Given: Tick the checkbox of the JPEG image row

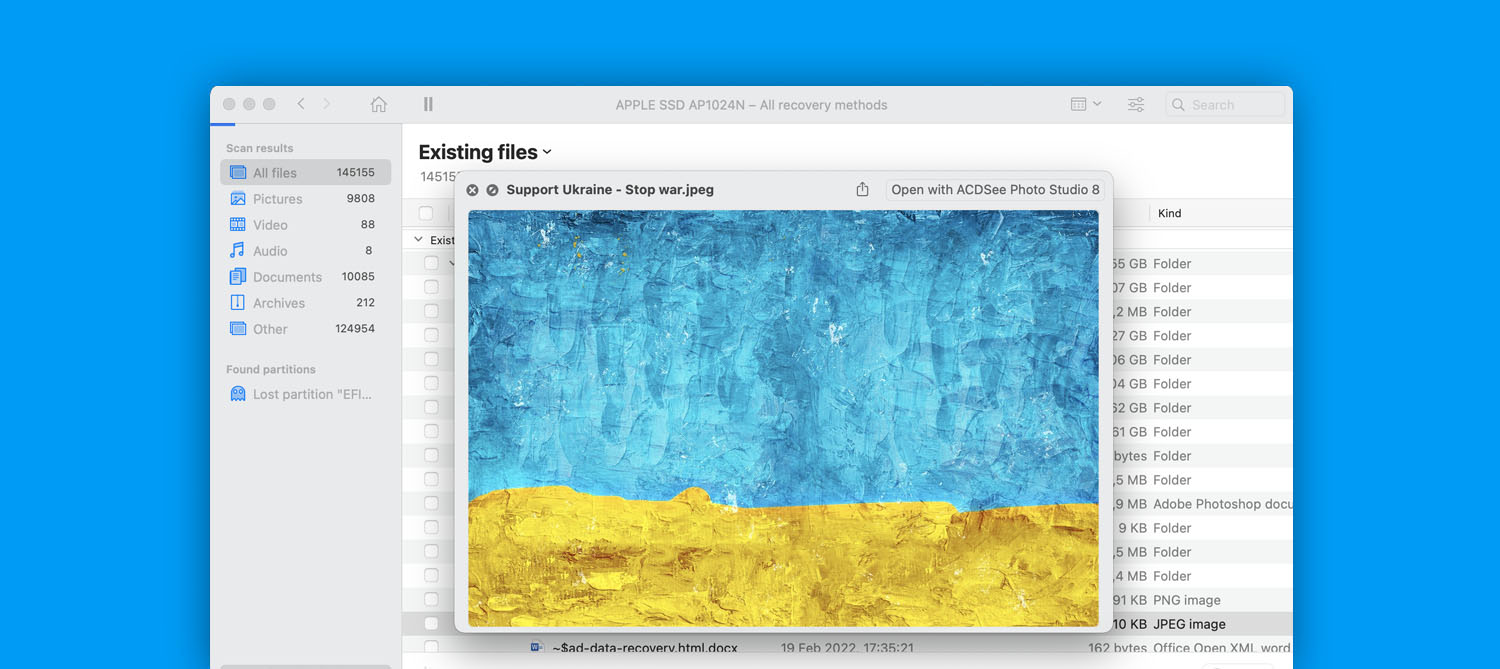Looking at the screenshot, I should tap(431, 623).
